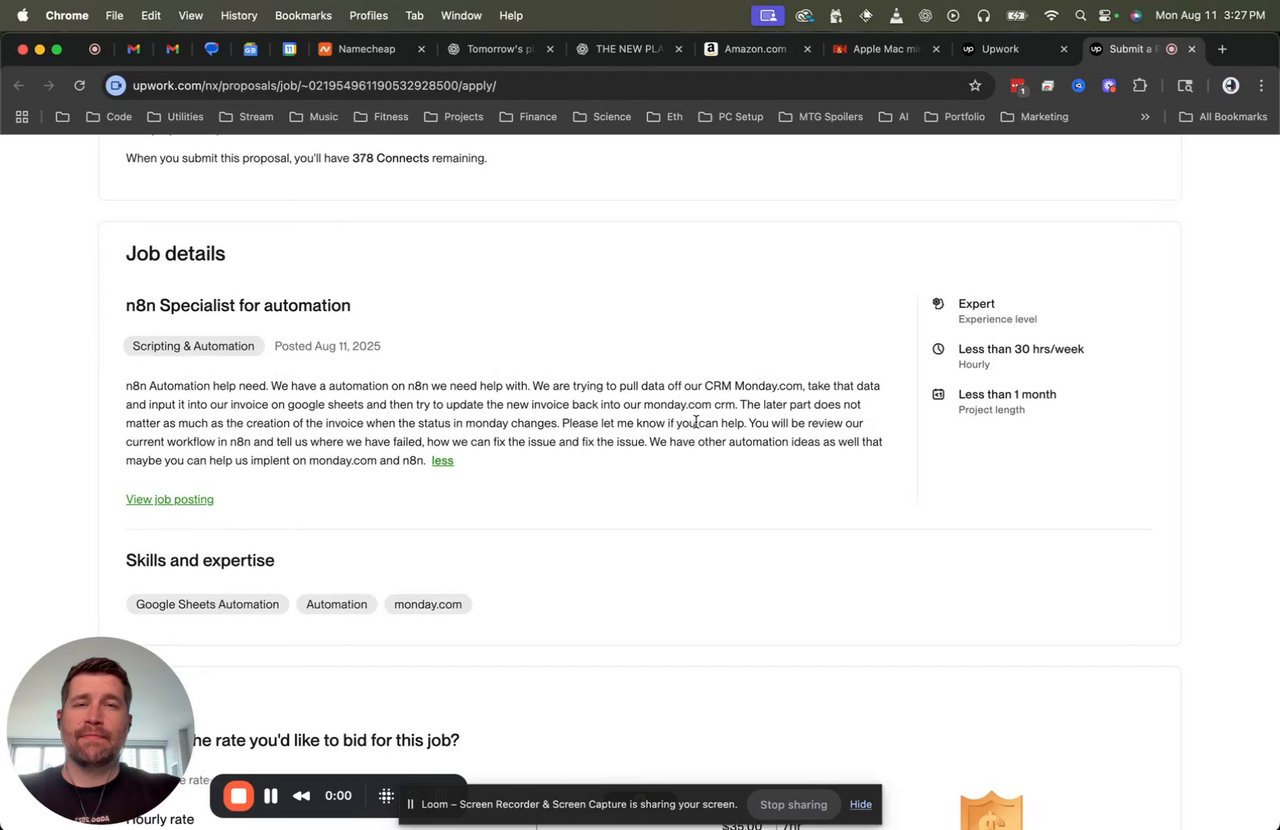The image size is (1280, 830).
Task: Open the Wi-Fi status menu
Action: pos(1050,15)
